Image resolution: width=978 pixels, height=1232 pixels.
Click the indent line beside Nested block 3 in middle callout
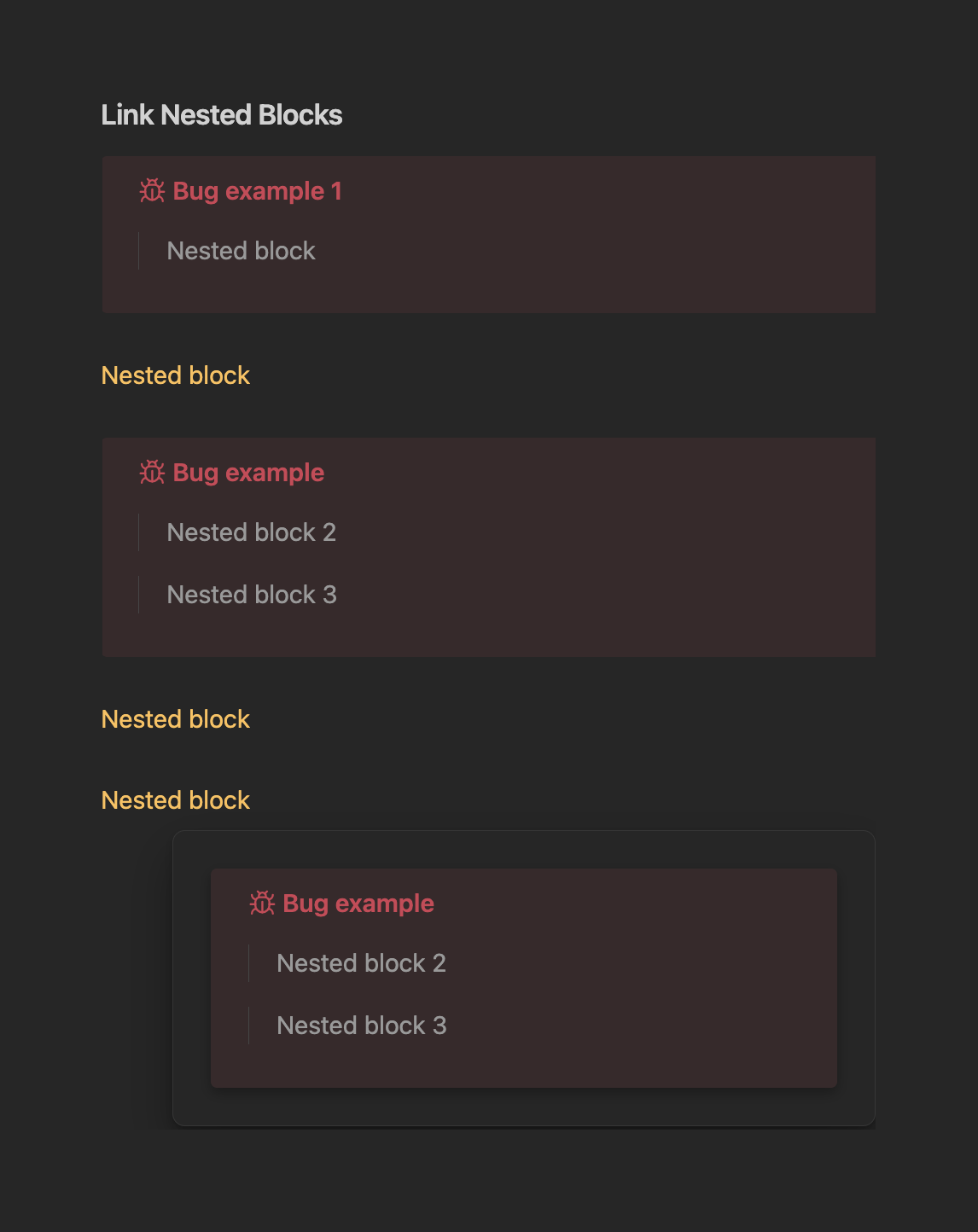point(138,595)
